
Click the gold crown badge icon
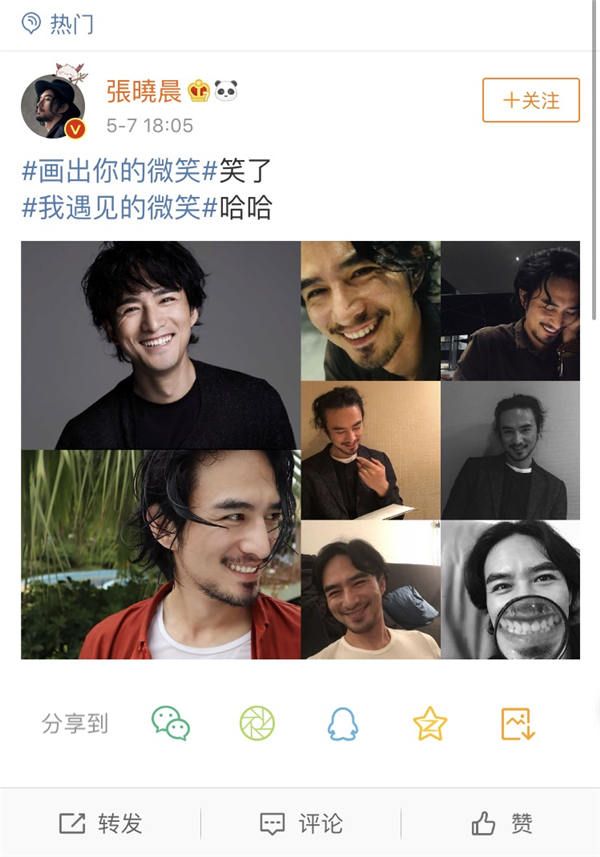point(199,91)
